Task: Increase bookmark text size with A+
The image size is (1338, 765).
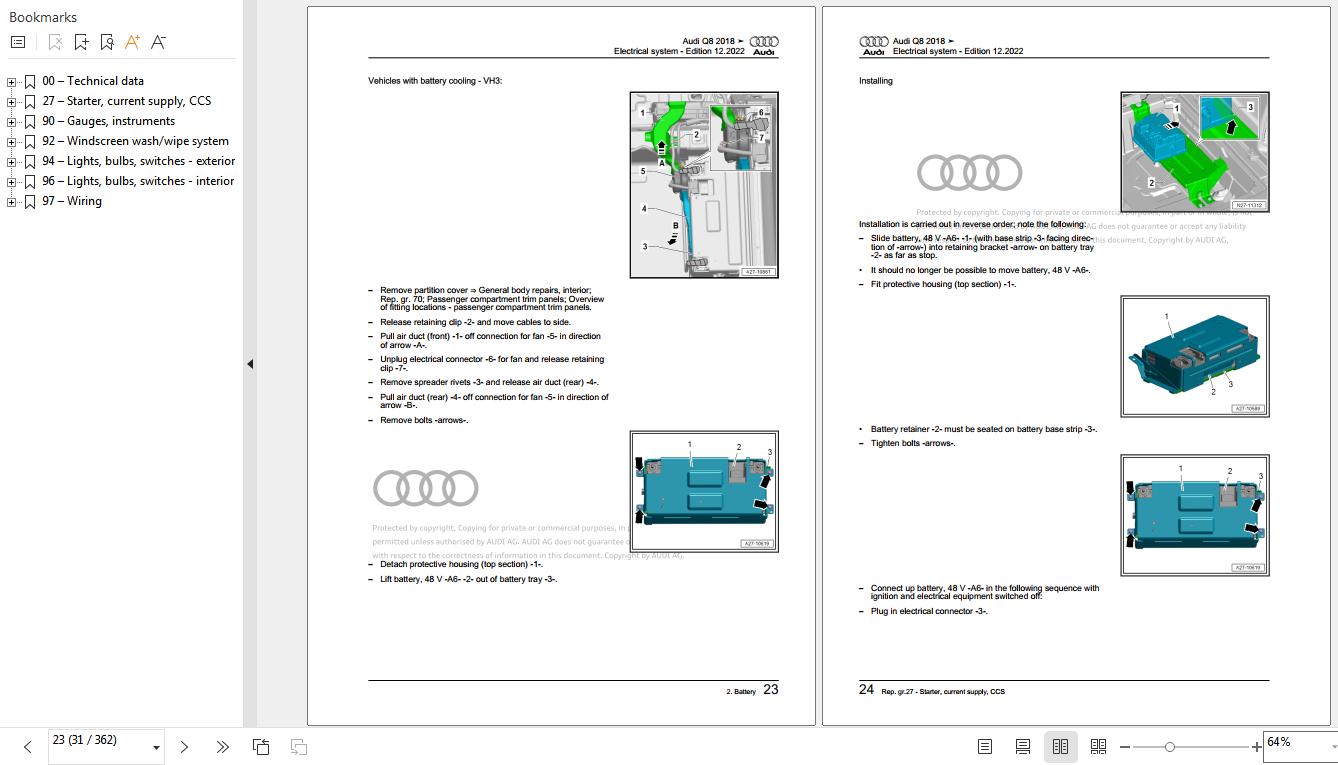Action: [132, 42]
